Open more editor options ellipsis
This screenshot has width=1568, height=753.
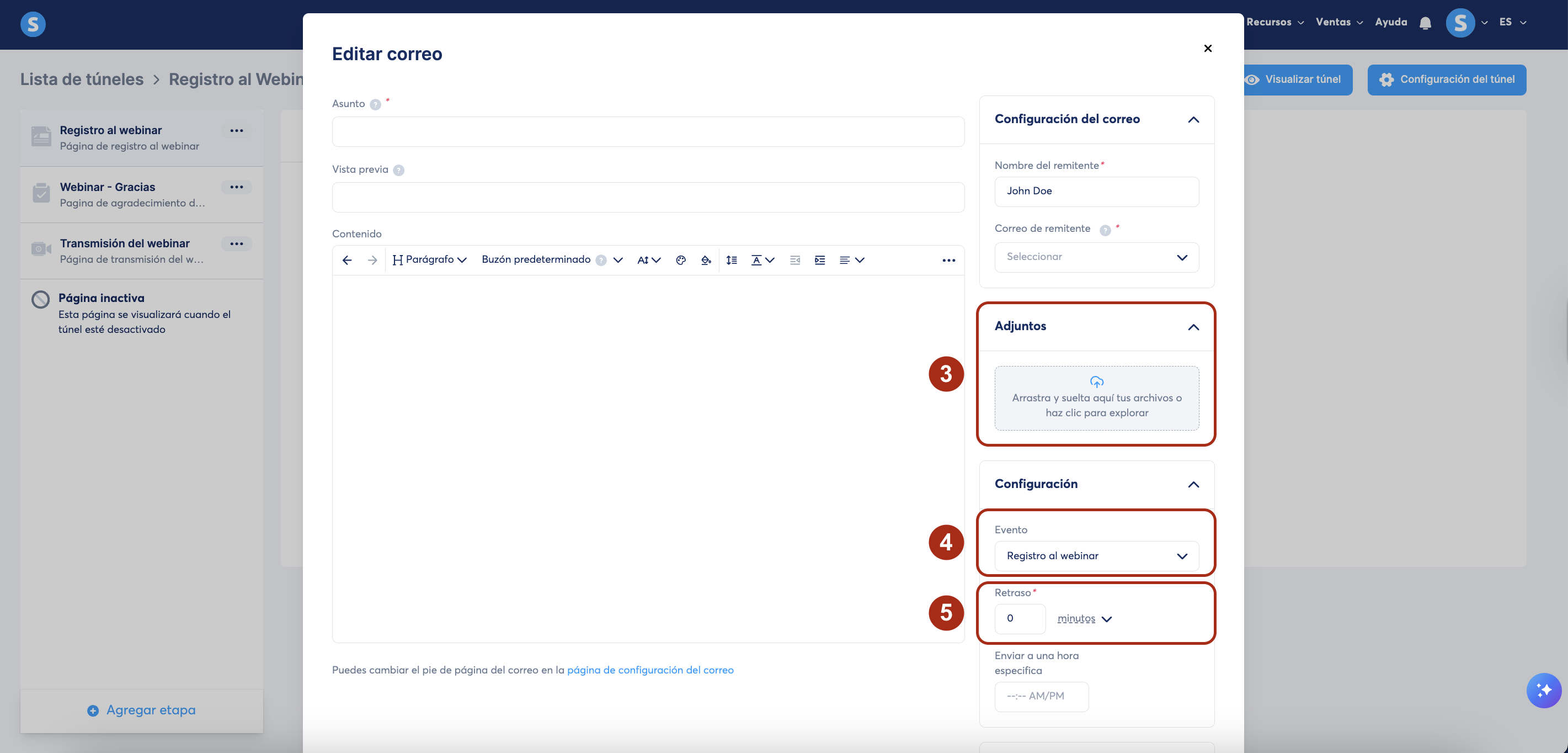click(948, 260)
